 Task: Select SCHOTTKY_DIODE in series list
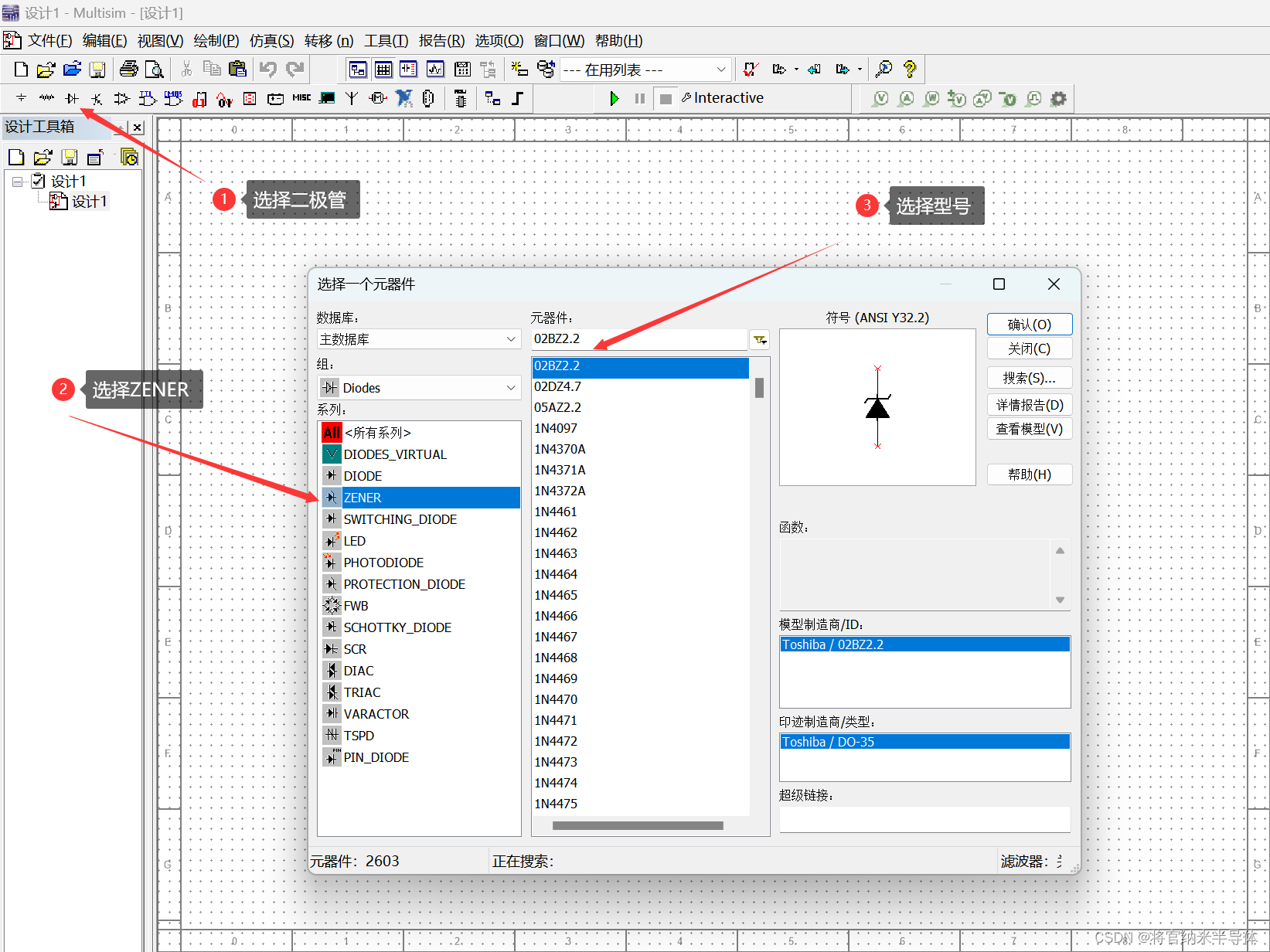397,627
